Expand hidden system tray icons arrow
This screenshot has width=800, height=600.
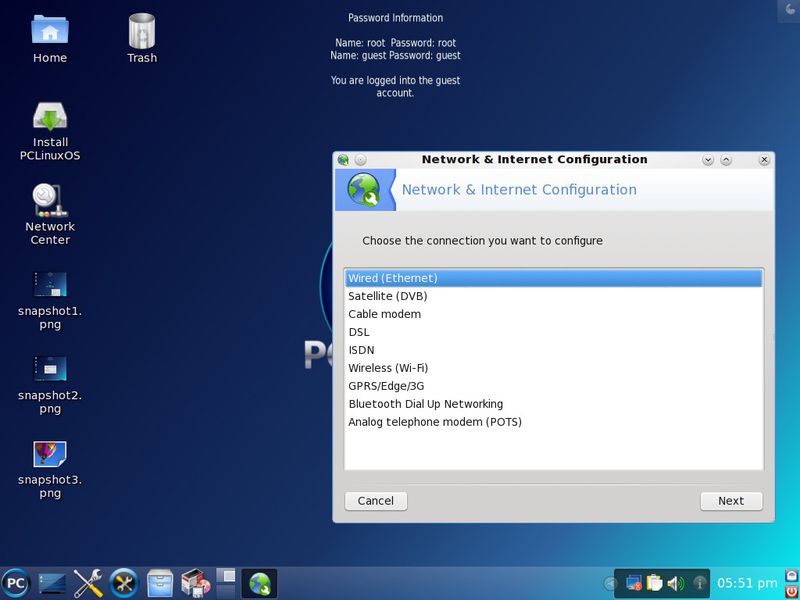(x=609, y=583)
